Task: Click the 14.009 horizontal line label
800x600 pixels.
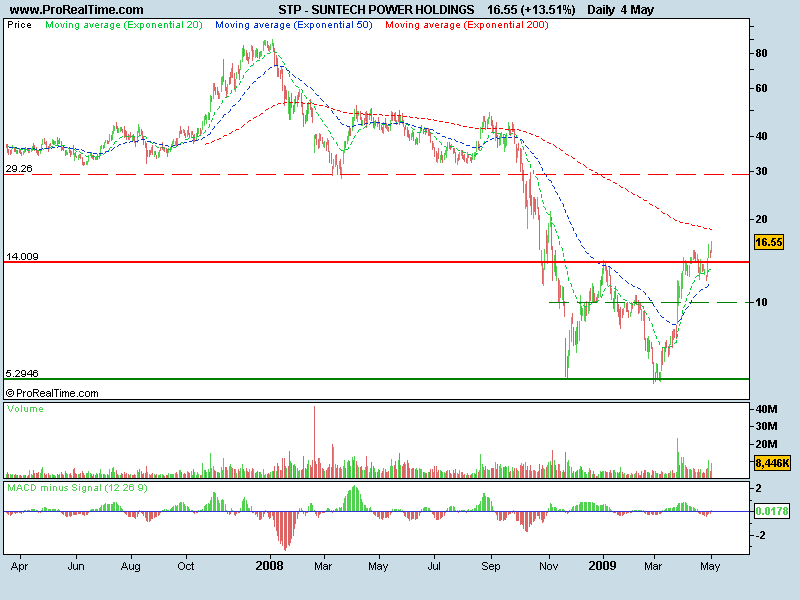Action: pos(22,256)
